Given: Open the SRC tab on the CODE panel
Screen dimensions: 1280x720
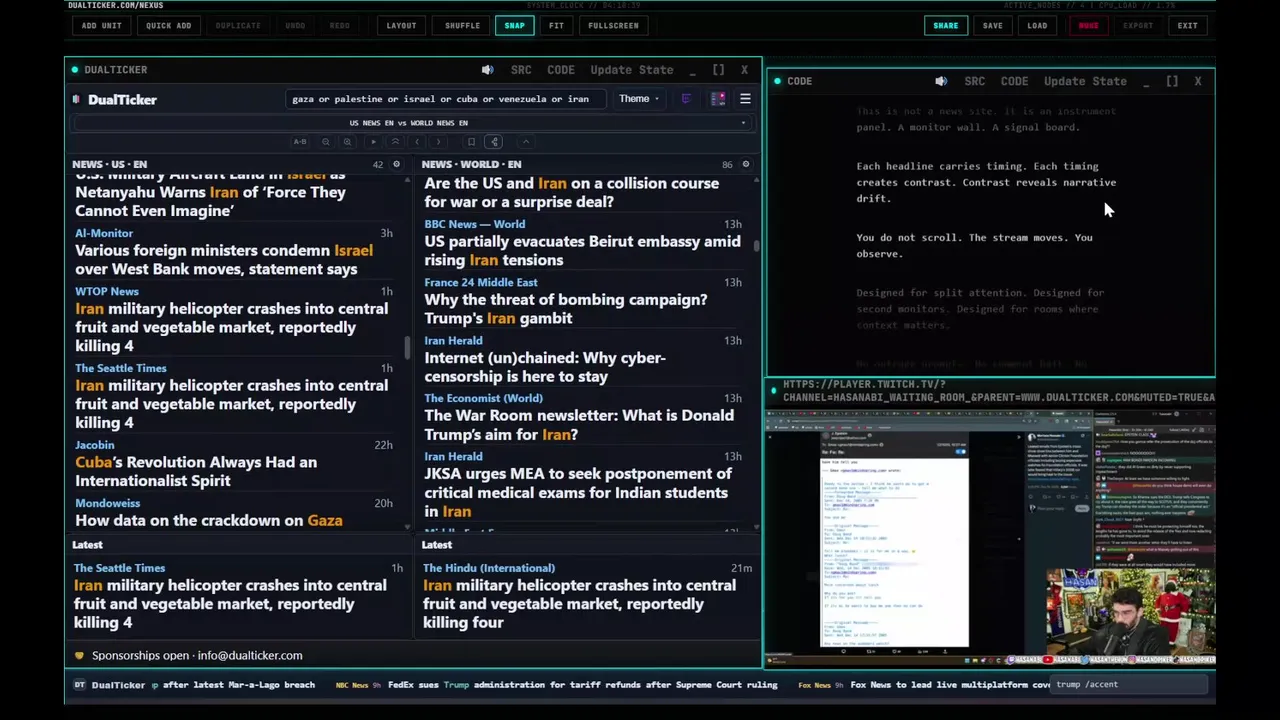Looking at the screenshot, I should (975, 81).
